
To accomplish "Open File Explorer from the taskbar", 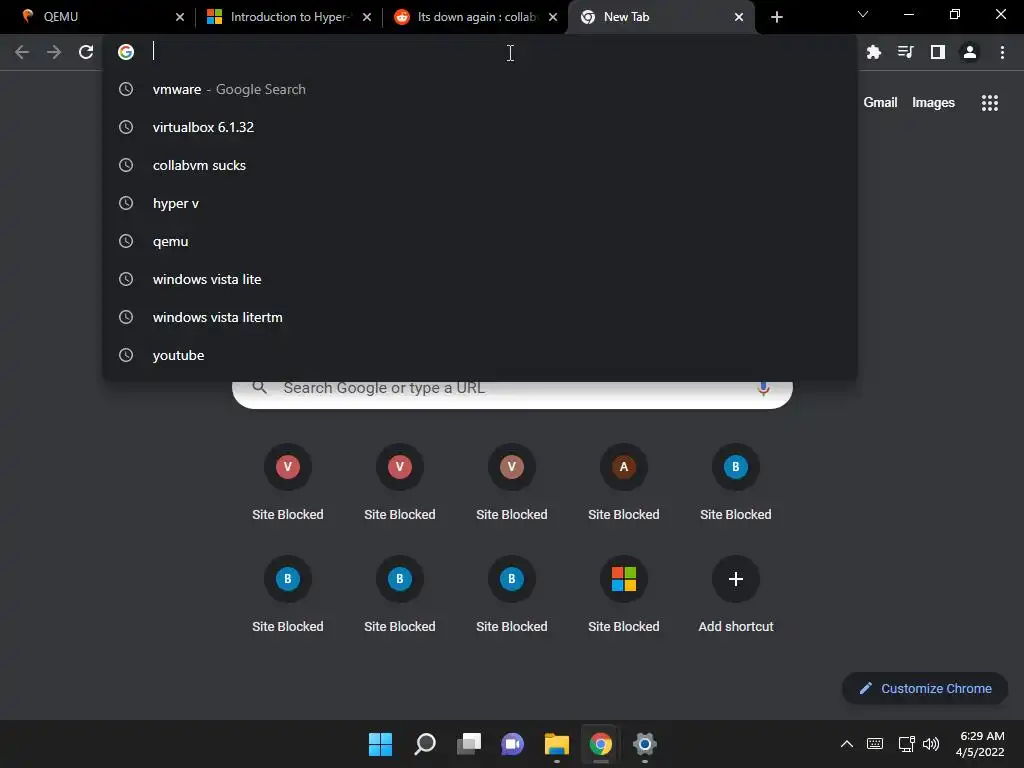I will click(556, 744).
